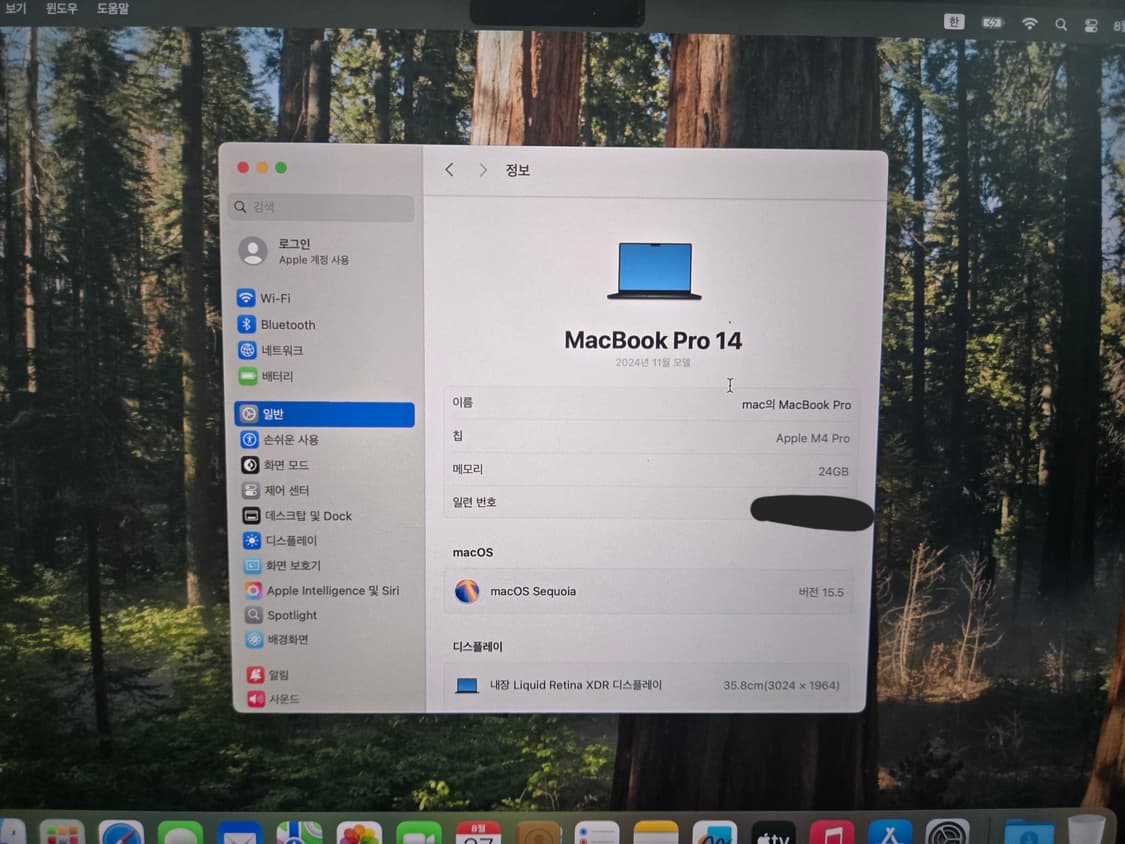Click the 검색 search field in sidebar

(x=322, y=208)
